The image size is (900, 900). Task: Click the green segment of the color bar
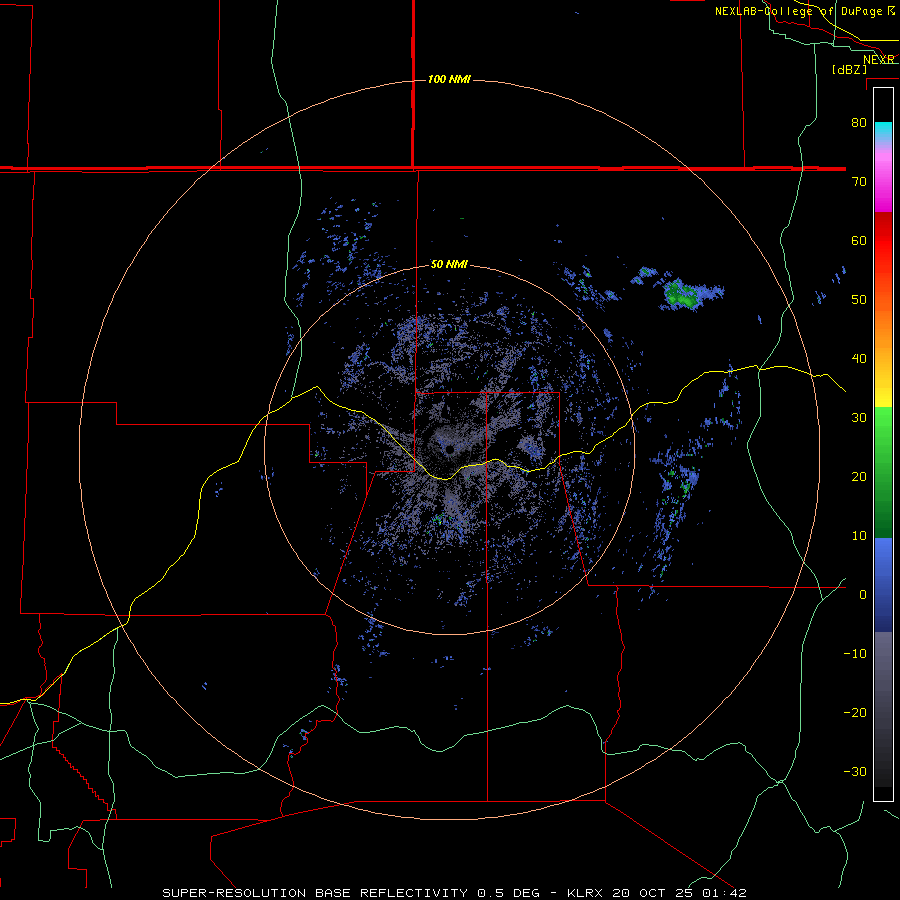click(x=883, y=472)
